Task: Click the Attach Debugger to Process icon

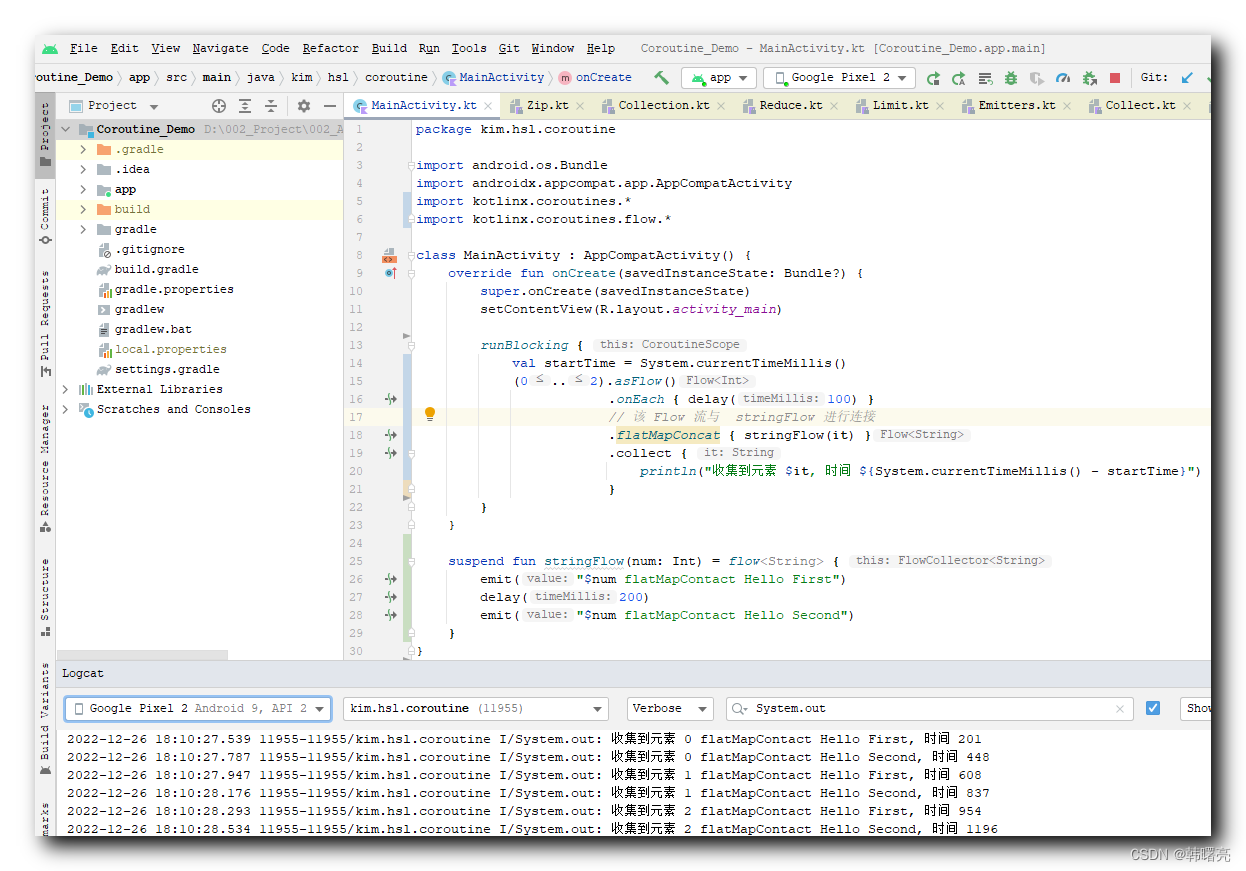Action: coord(1089,77)
